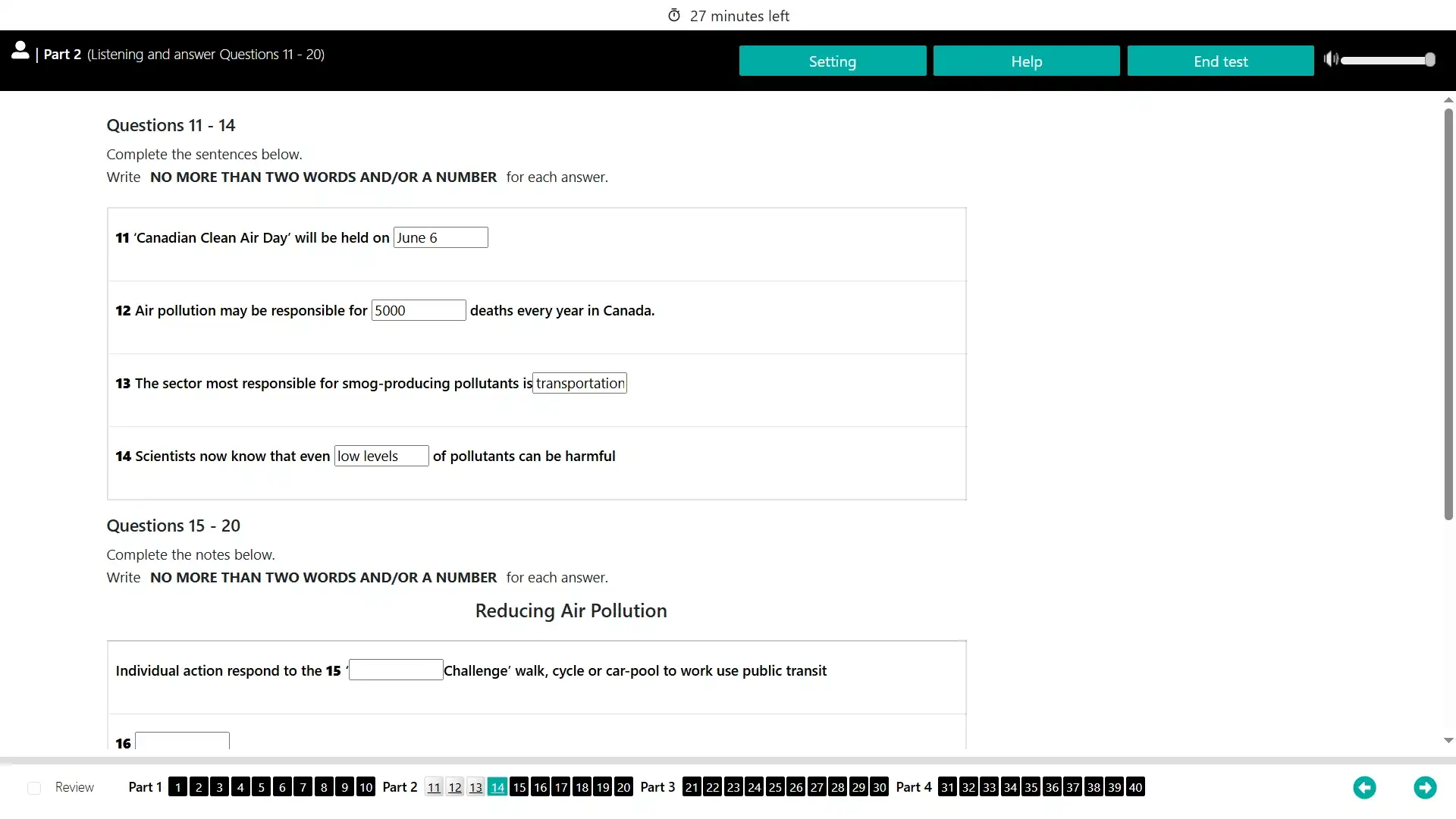This screenshot has height=819, width=1456.
Task: Click the vertical page scrollbar
Action: (1448, 314)
